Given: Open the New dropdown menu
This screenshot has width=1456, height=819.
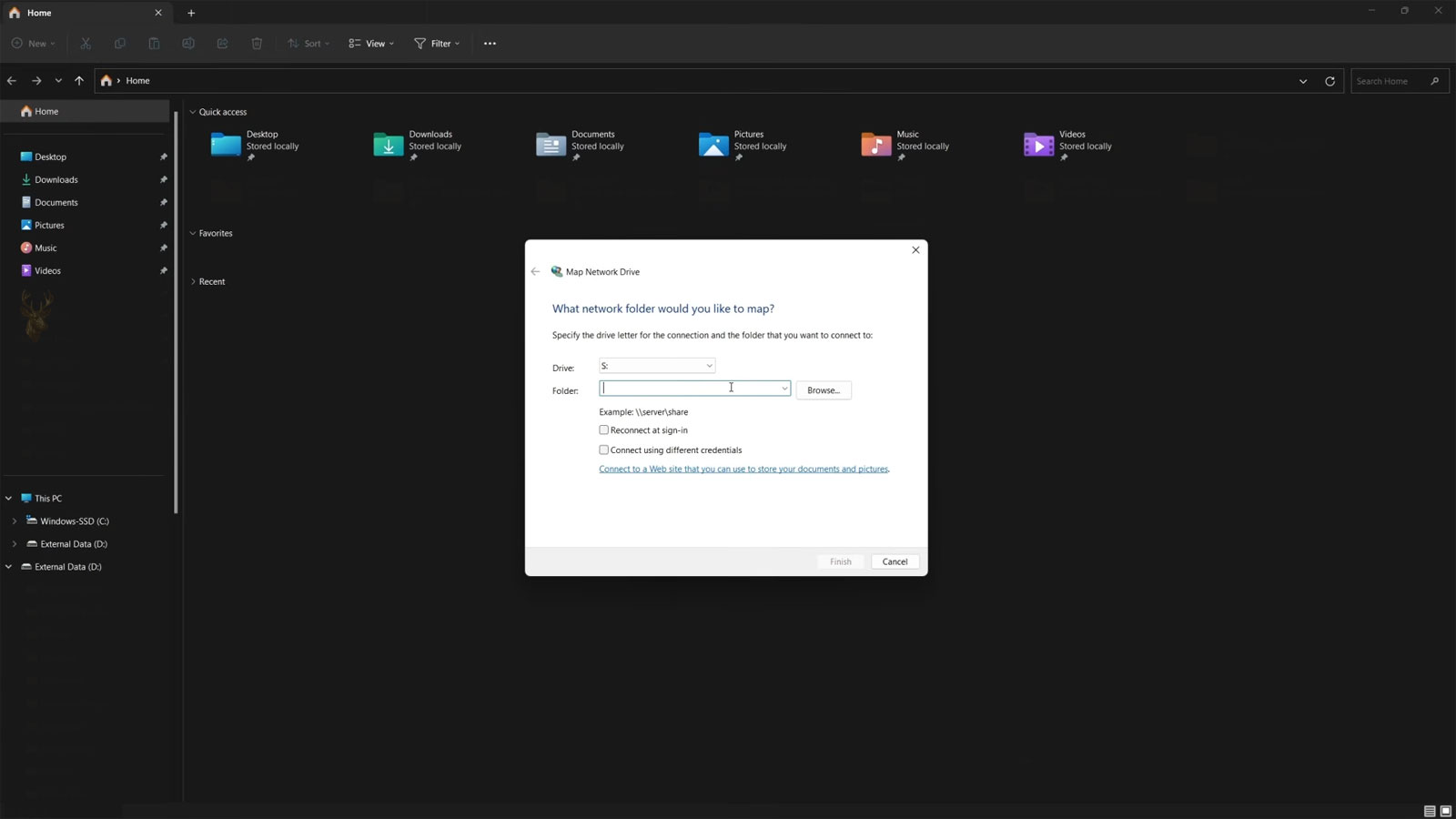Looking at the screenshot, I should point(34,44).
